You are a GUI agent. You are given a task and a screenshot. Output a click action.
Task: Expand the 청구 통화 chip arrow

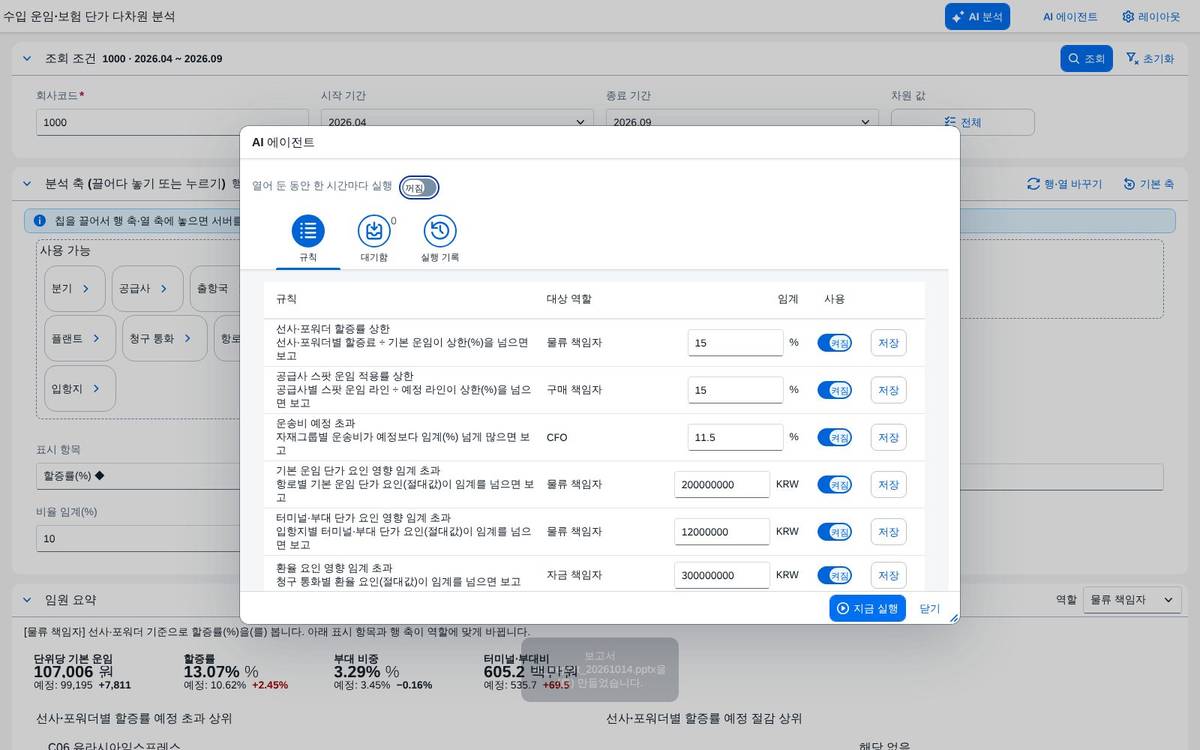click(x=187, y=338)
